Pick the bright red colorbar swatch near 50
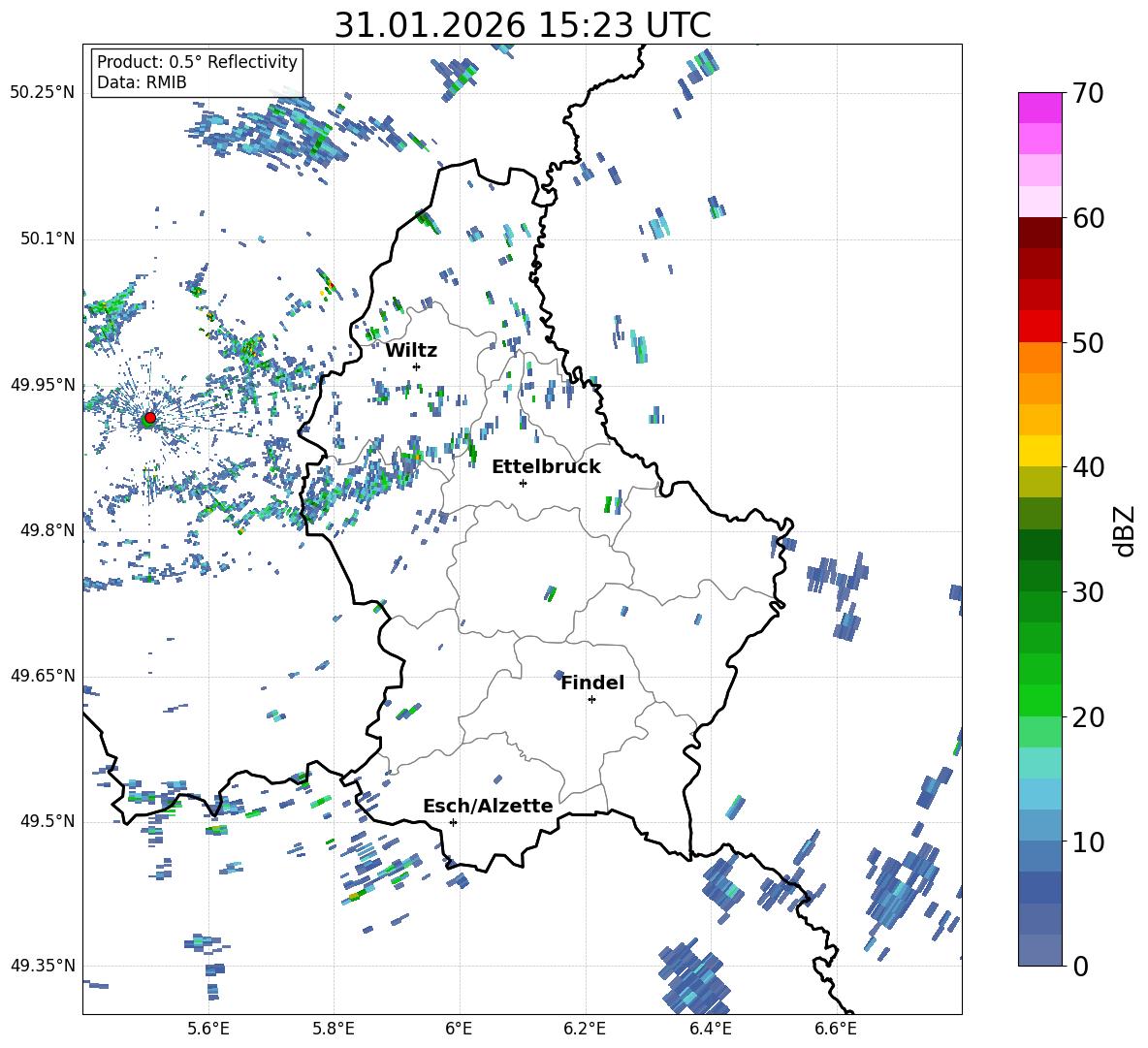1148x1048 pixels. pyautogui.click(x=1040, y=326)
